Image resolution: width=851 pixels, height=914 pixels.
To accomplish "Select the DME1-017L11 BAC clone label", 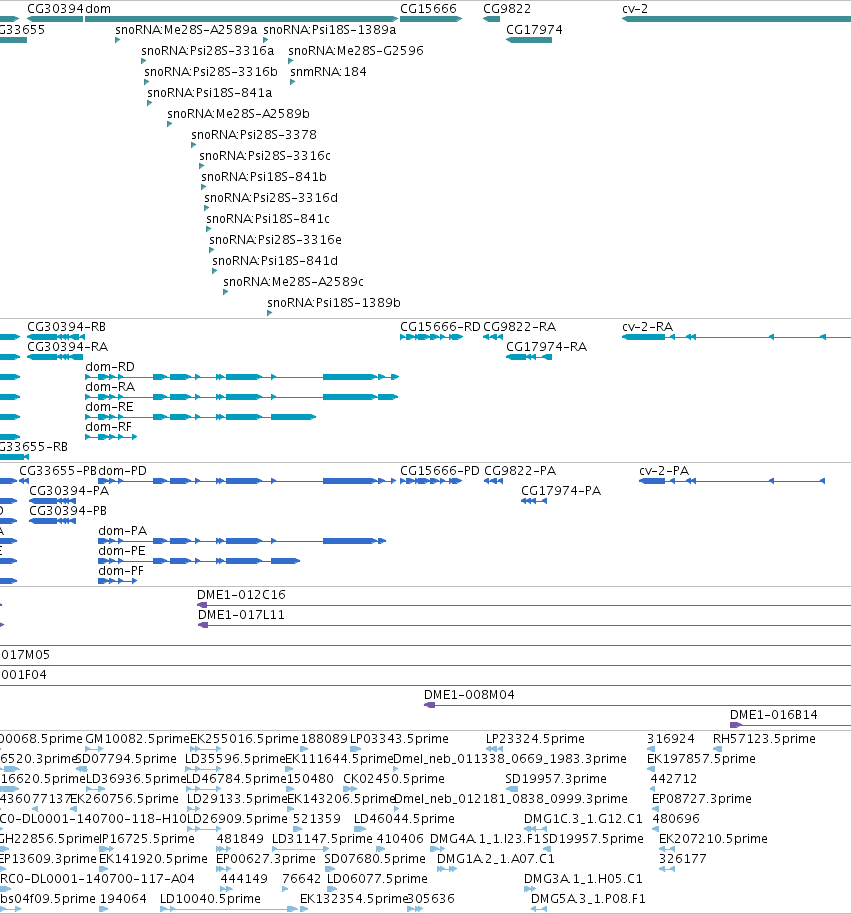I will click(241, 614).
